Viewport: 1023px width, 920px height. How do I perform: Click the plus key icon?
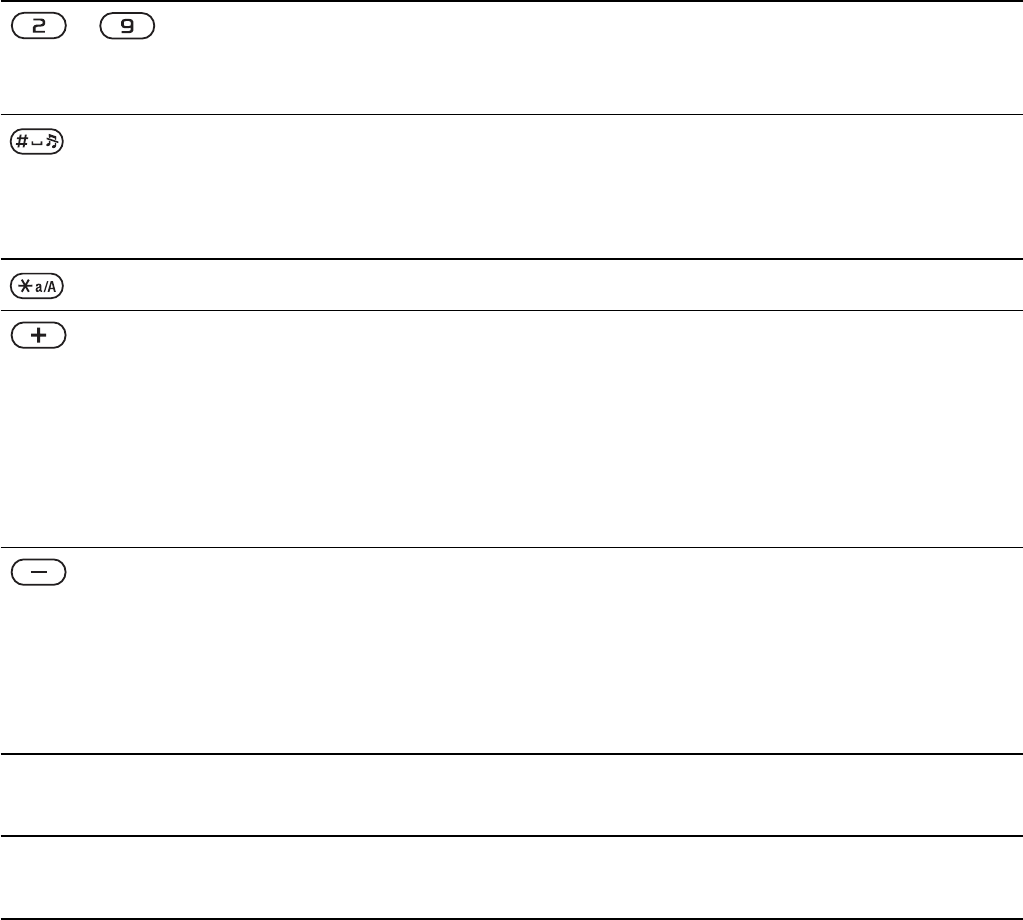click(x=39, y=335)
